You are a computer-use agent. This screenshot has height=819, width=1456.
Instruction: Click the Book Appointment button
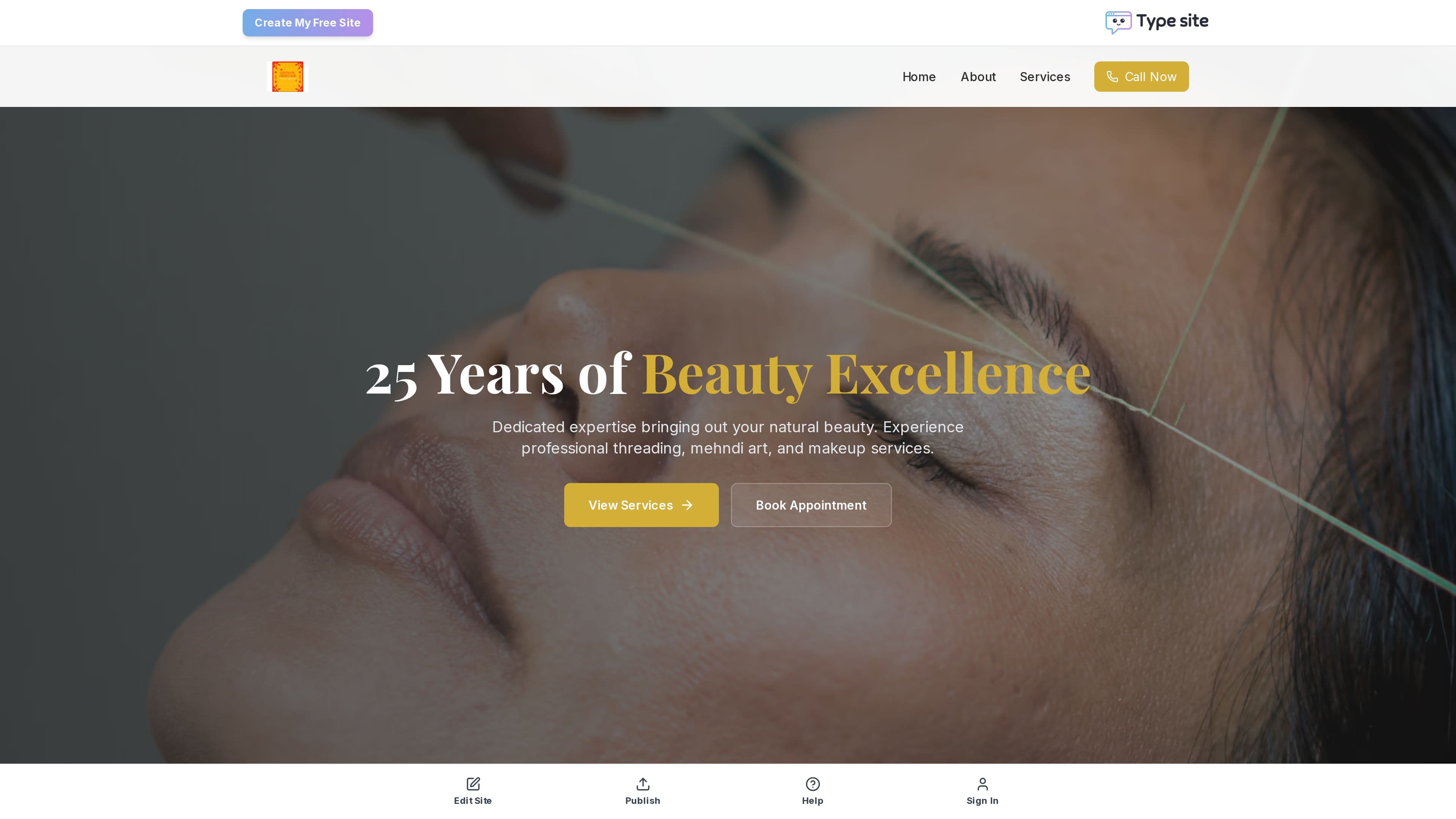point(811,505)
